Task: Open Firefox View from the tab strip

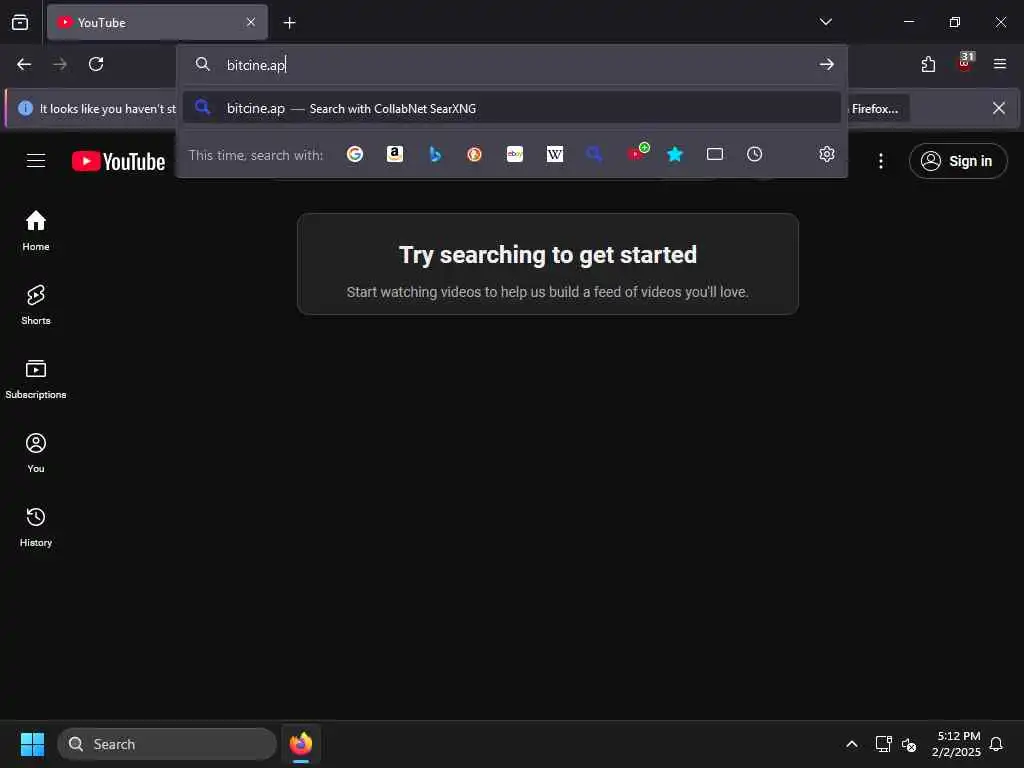Action: coord(20,22)
